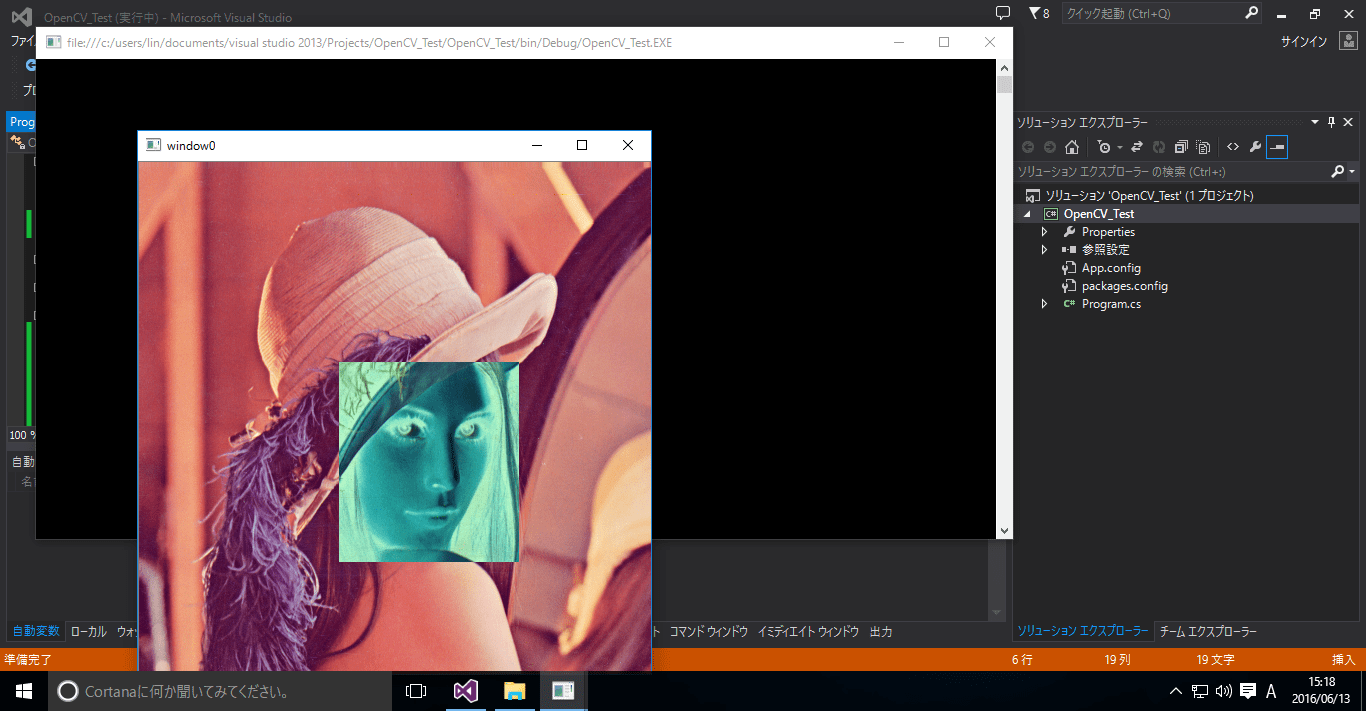Refresh the Solution Explorer view
This screenshot has width=1366, height=711.
point(1157,146)
